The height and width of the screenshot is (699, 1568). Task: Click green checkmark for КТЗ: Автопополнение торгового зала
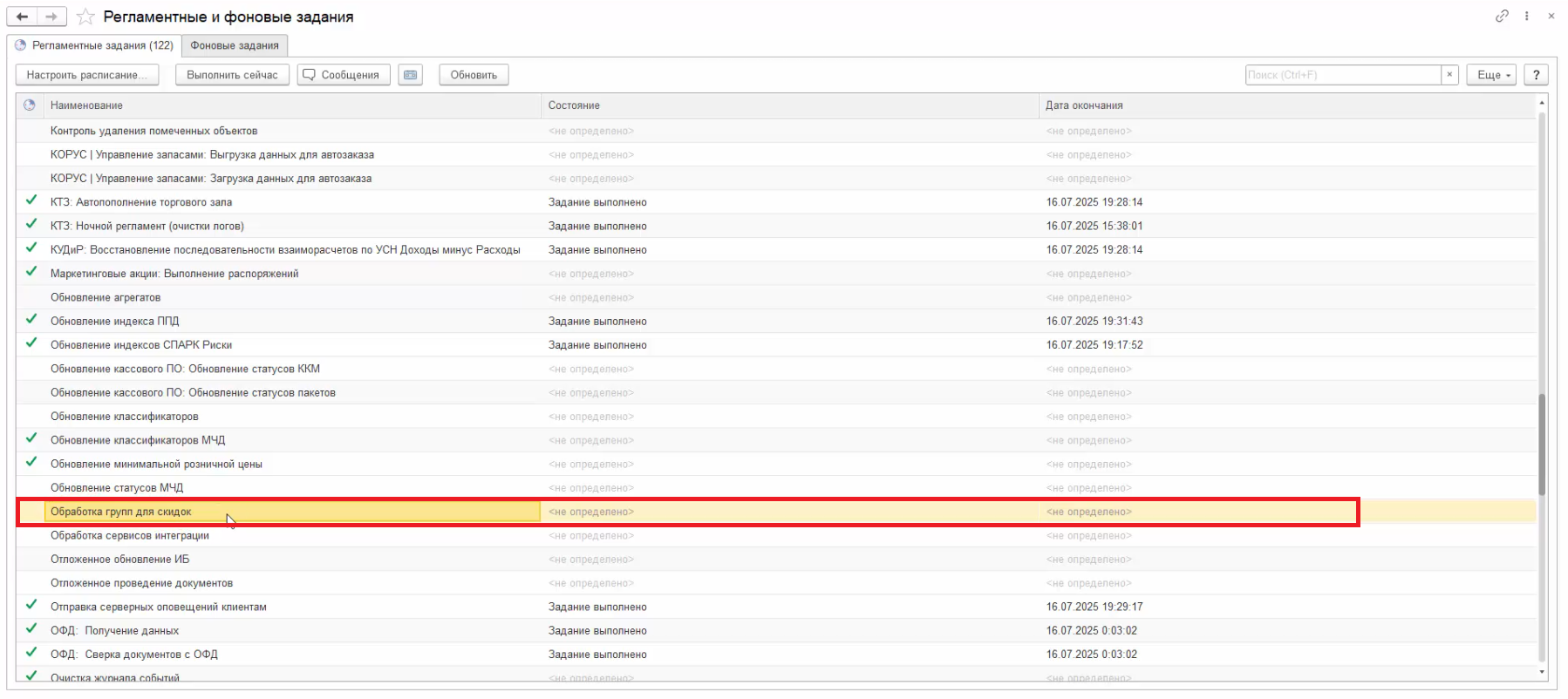click(x=31, y=200)
